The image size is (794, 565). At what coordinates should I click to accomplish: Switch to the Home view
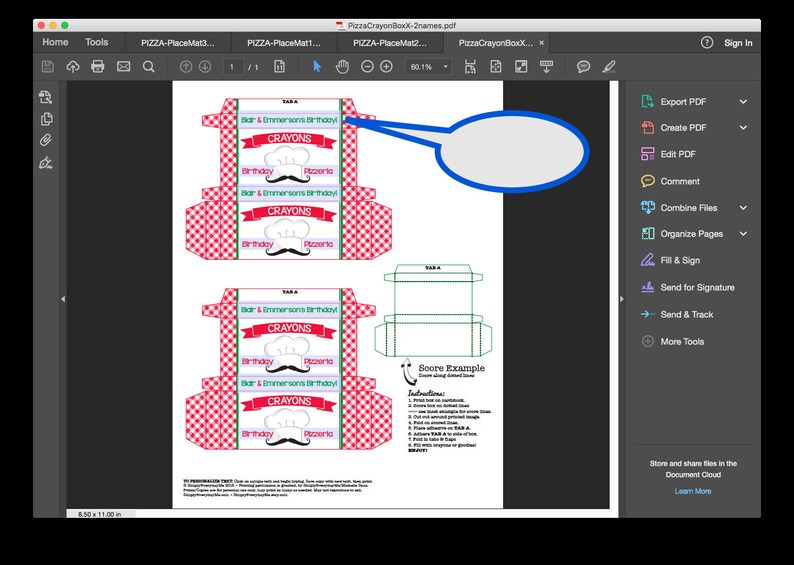tap(55, 42)
